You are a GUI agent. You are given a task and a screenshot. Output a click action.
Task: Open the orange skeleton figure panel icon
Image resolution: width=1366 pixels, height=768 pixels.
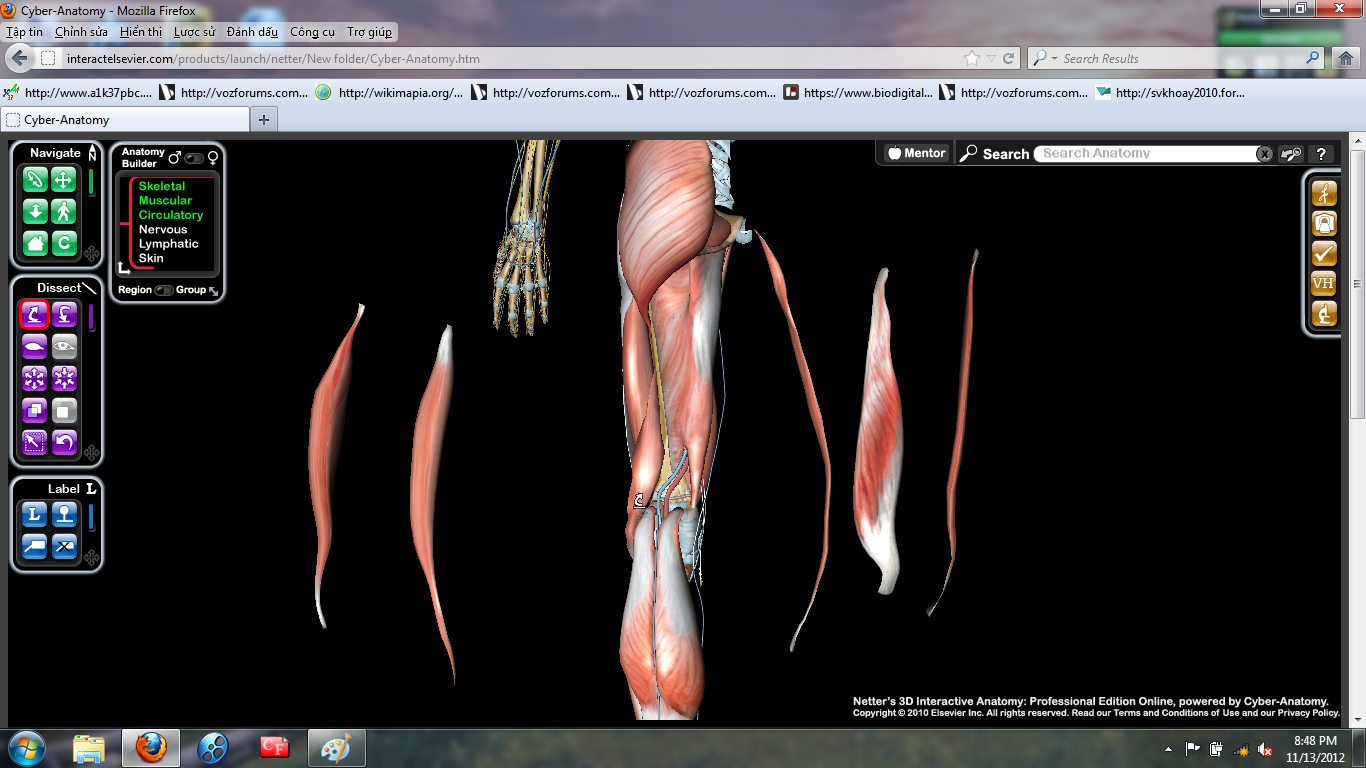[x=1324, y=193]
